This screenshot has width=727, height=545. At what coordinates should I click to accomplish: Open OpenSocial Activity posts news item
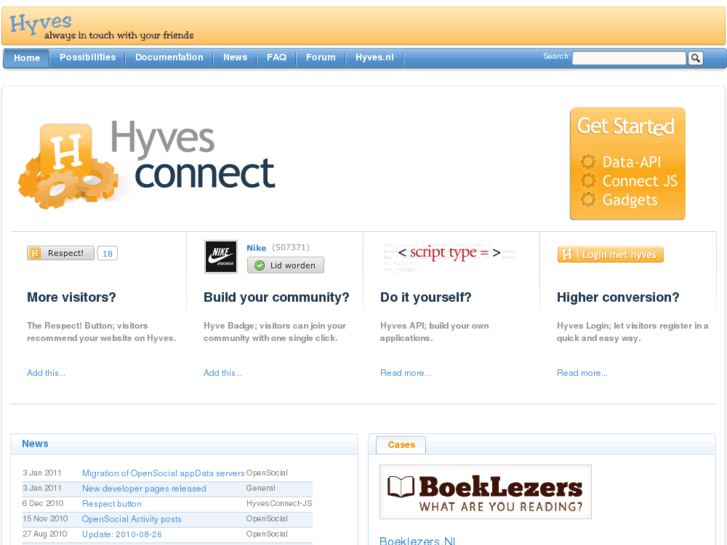(x=132, y=519)
